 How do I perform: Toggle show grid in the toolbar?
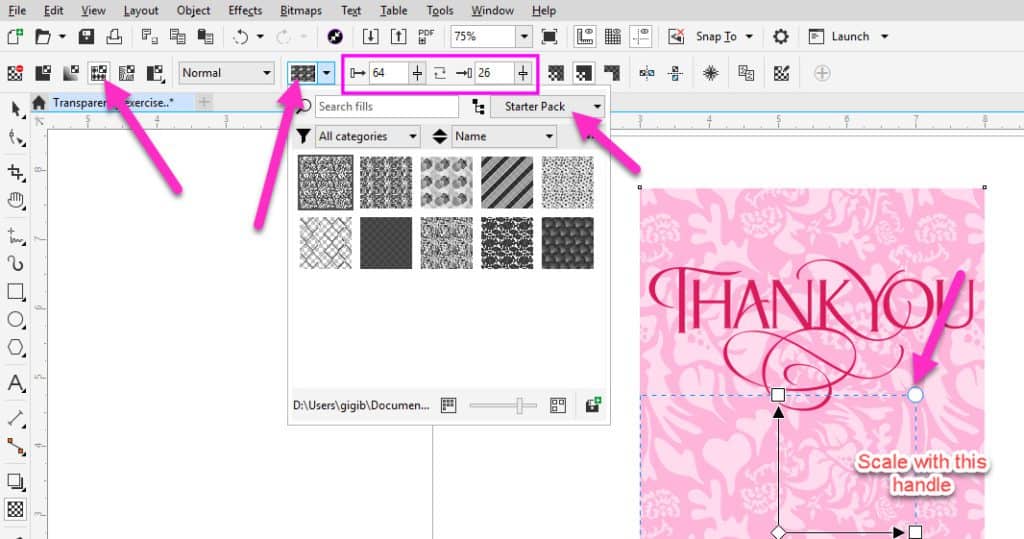(613, 37)
